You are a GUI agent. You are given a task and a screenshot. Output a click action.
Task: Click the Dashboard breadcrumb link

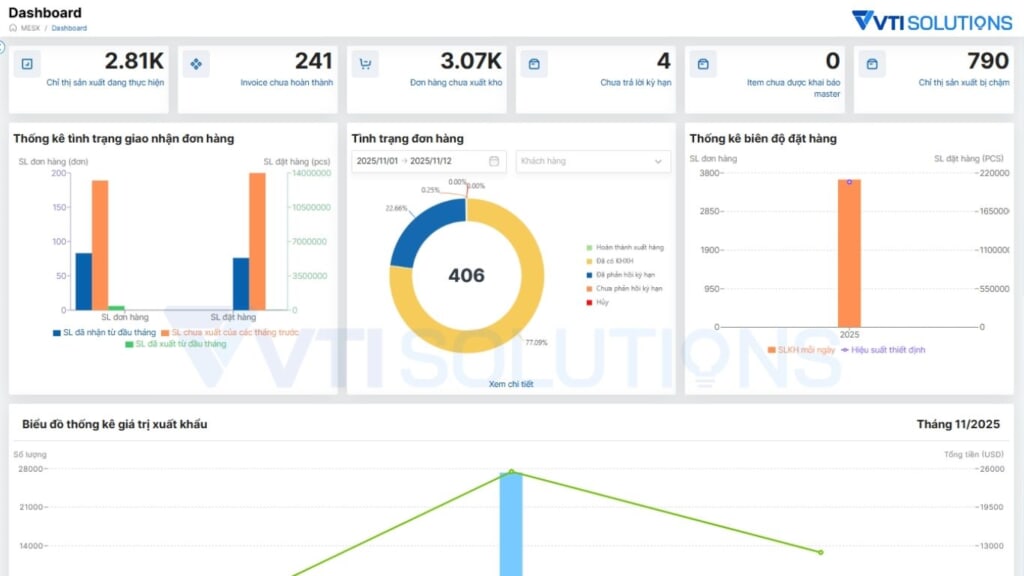pyautogui.click(x=69, y=28)
